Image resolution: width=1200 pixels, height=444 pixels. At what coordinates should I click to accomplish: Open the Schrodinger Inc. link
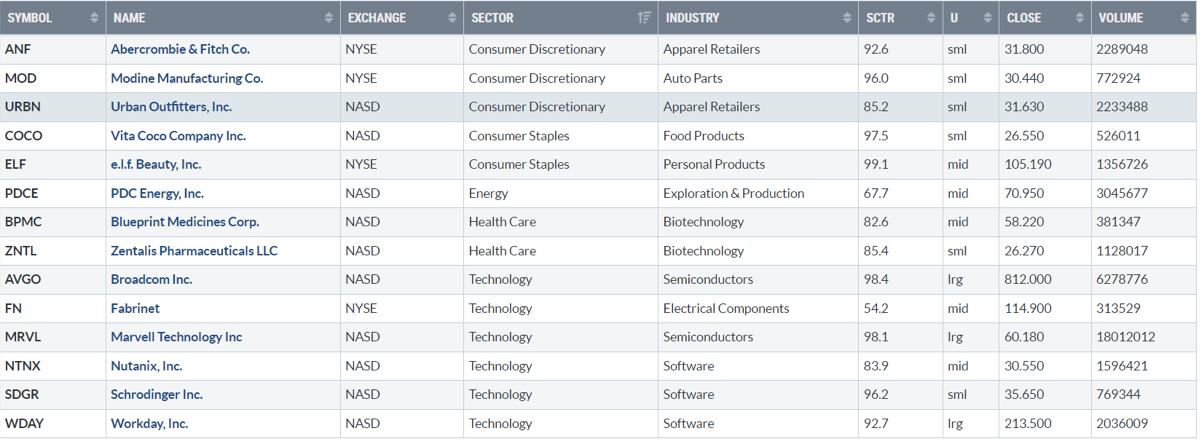click(156, 395)
